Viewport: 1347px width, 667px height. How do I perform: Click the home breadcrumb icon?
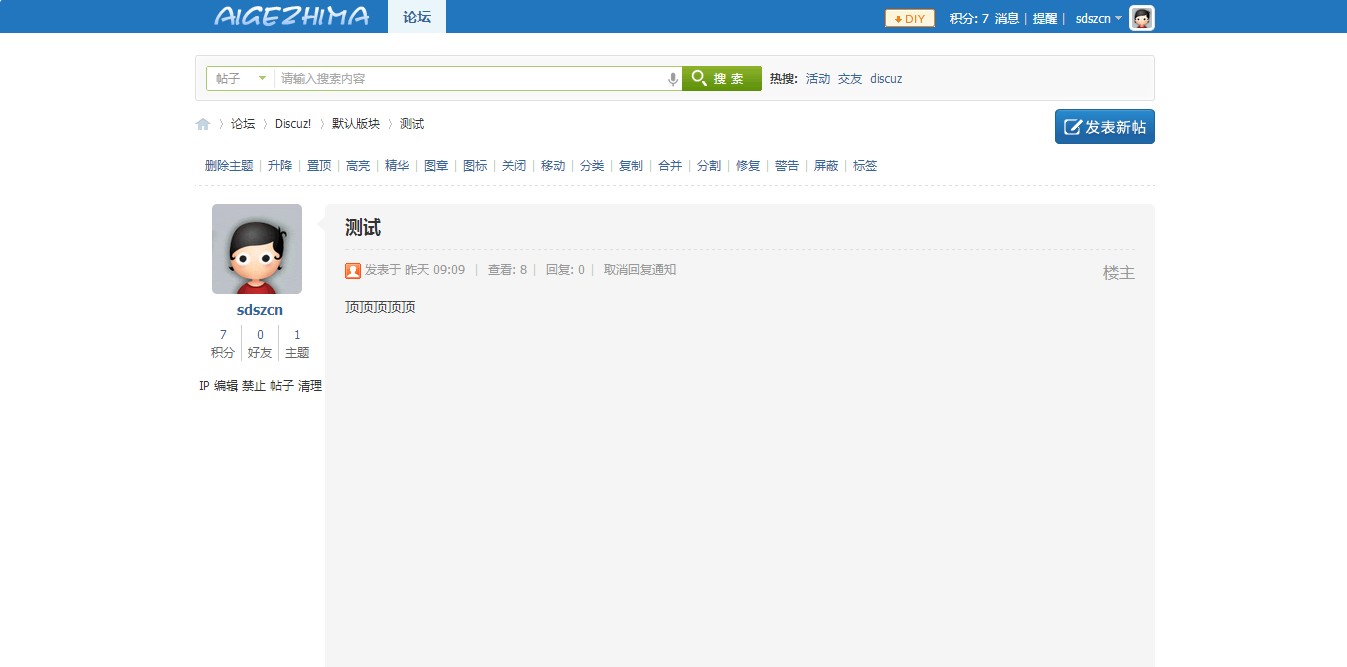[203, 124]
